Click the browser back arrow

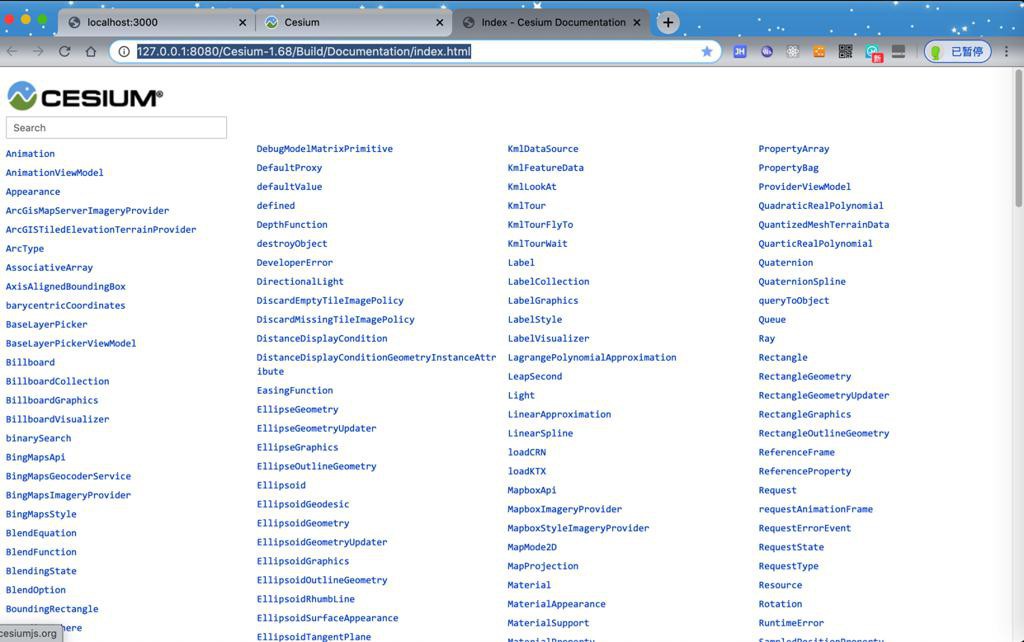(12, 52)
